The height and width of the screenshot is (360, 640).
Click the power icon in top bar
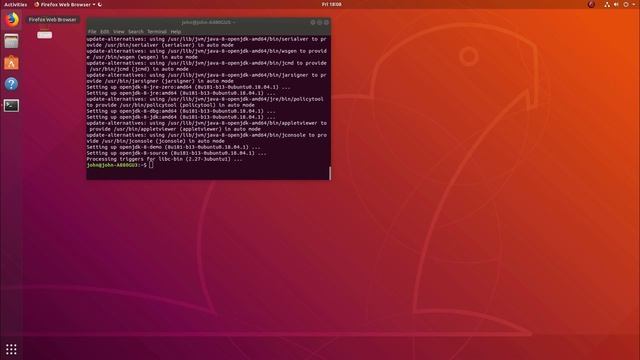point(626,4)
